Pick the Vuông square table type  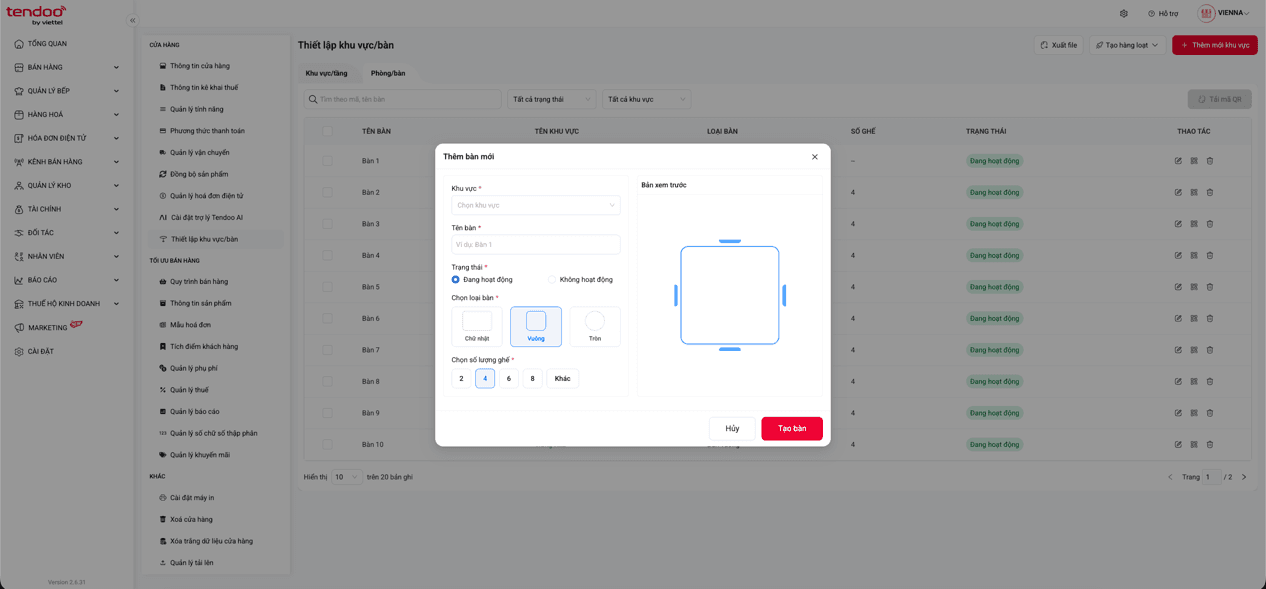pyautogui.click(x=536, y=326)
